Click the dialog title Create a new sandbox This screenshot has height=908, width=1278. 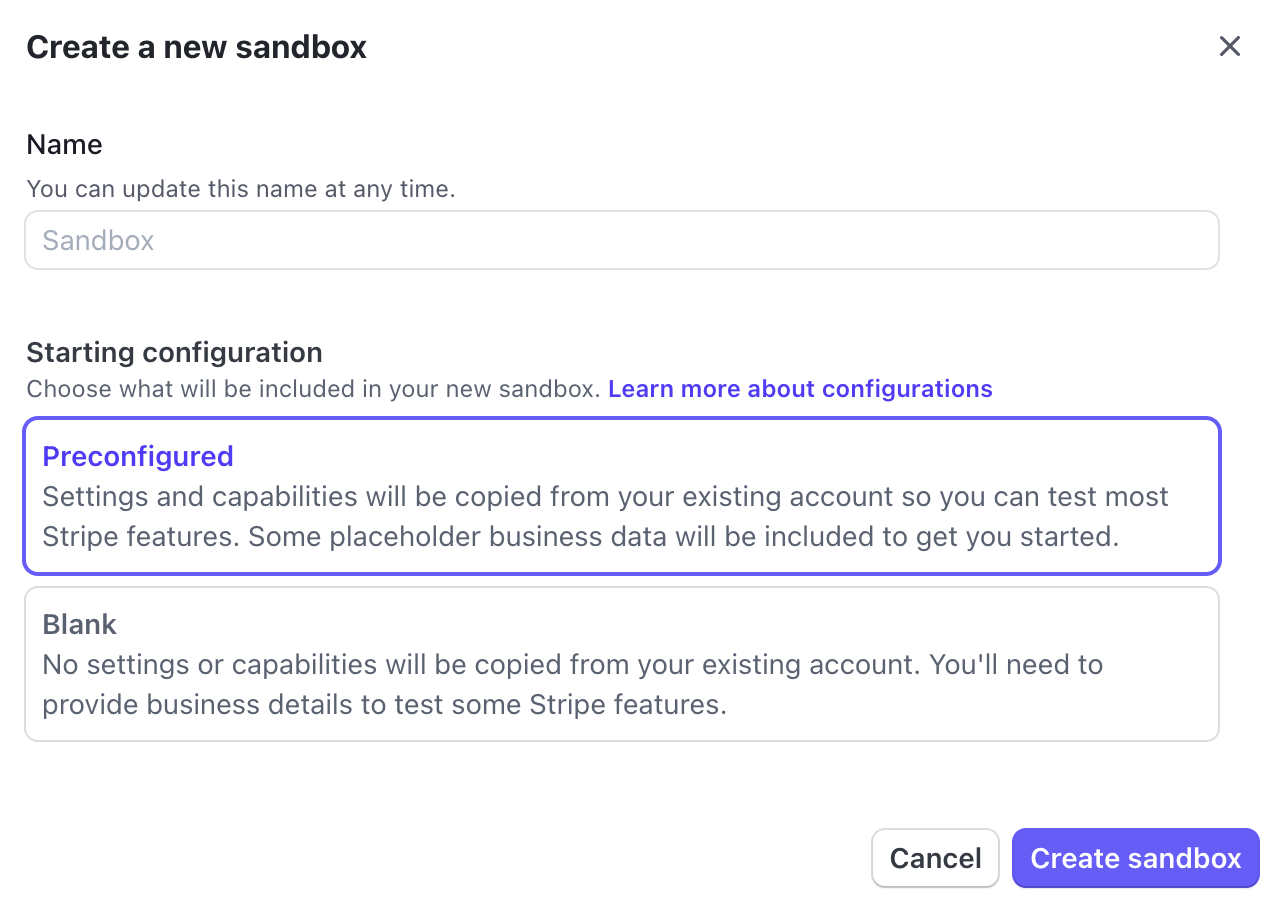[x=196, y=47]
